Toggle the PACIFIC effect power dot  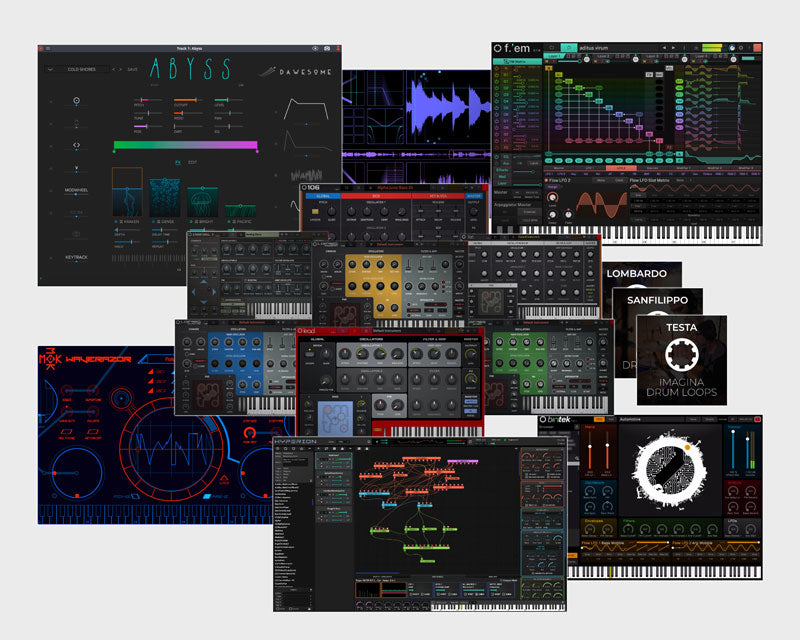pos(230,222)
